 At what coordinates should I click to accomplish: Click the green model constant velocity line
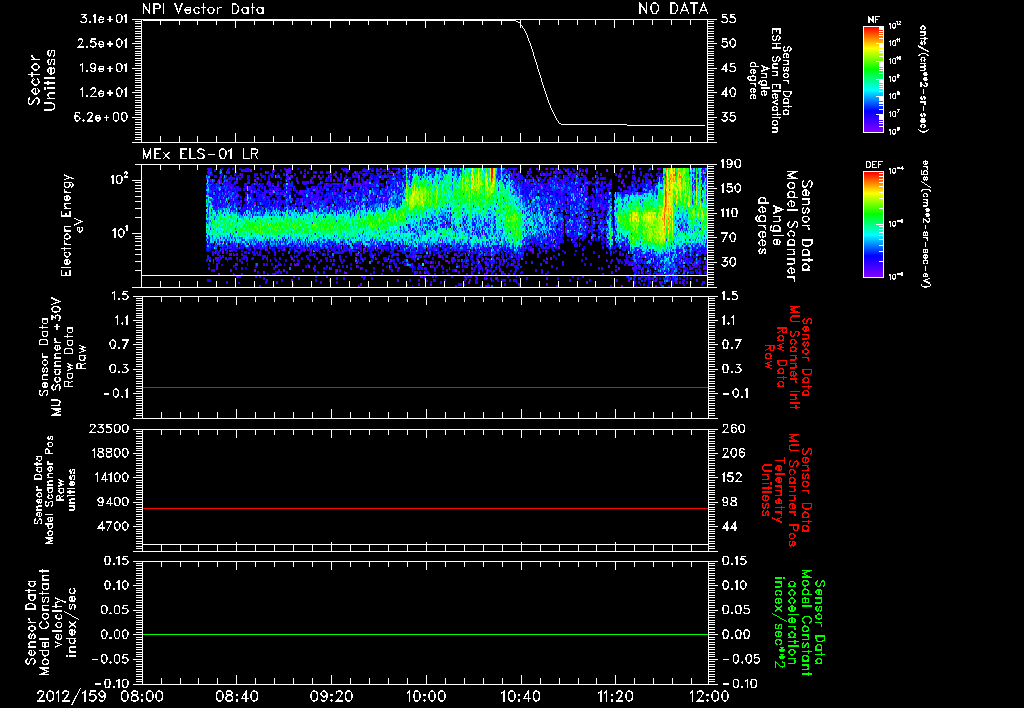(x=425, y=634)
